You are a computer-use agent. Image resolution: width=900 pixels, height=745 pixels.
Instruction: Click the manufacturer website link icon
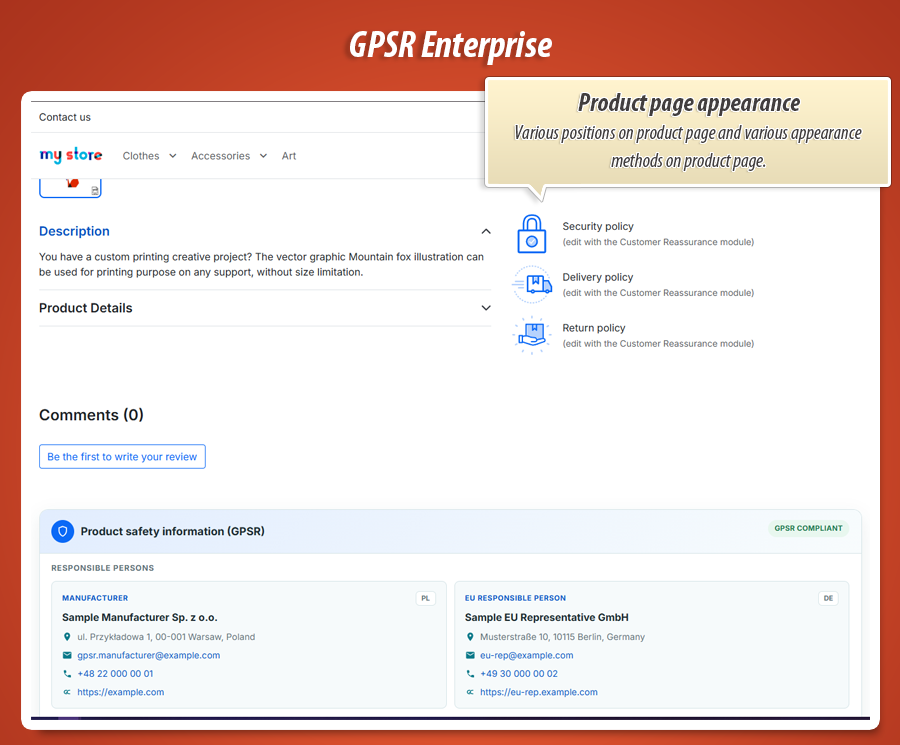[67, 692]
